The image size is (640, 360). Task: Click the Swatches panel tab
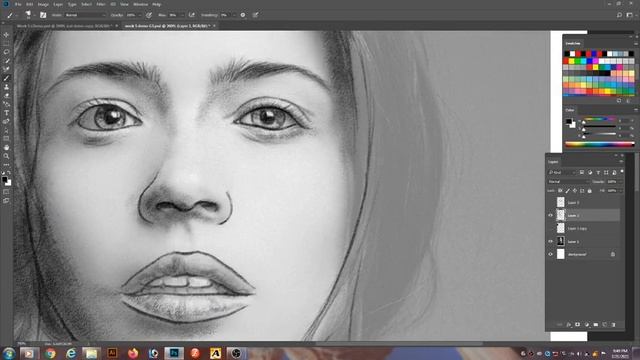(573, 43)
